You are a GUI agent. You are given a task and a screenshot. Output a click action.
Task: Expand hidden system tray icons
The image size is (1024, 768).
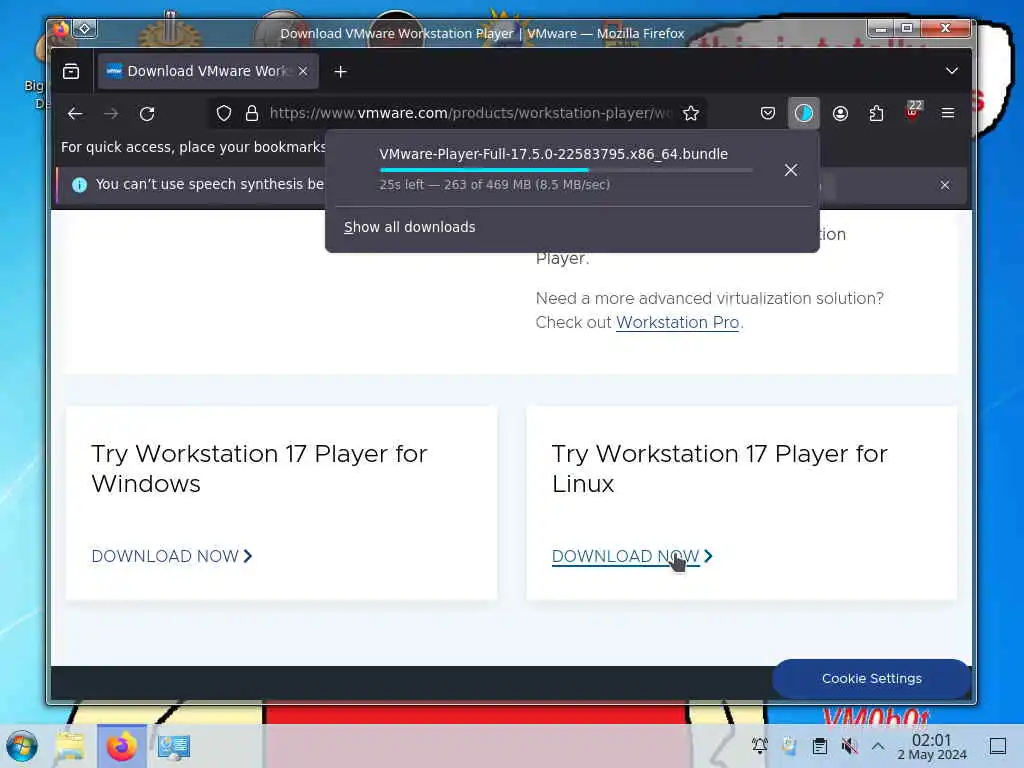(x=878, y=746)
